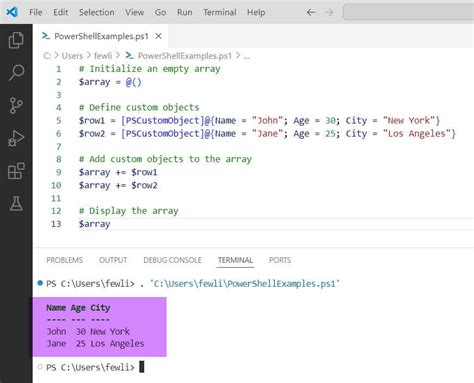Click the C: breadcrumb segment

(47, 56)
